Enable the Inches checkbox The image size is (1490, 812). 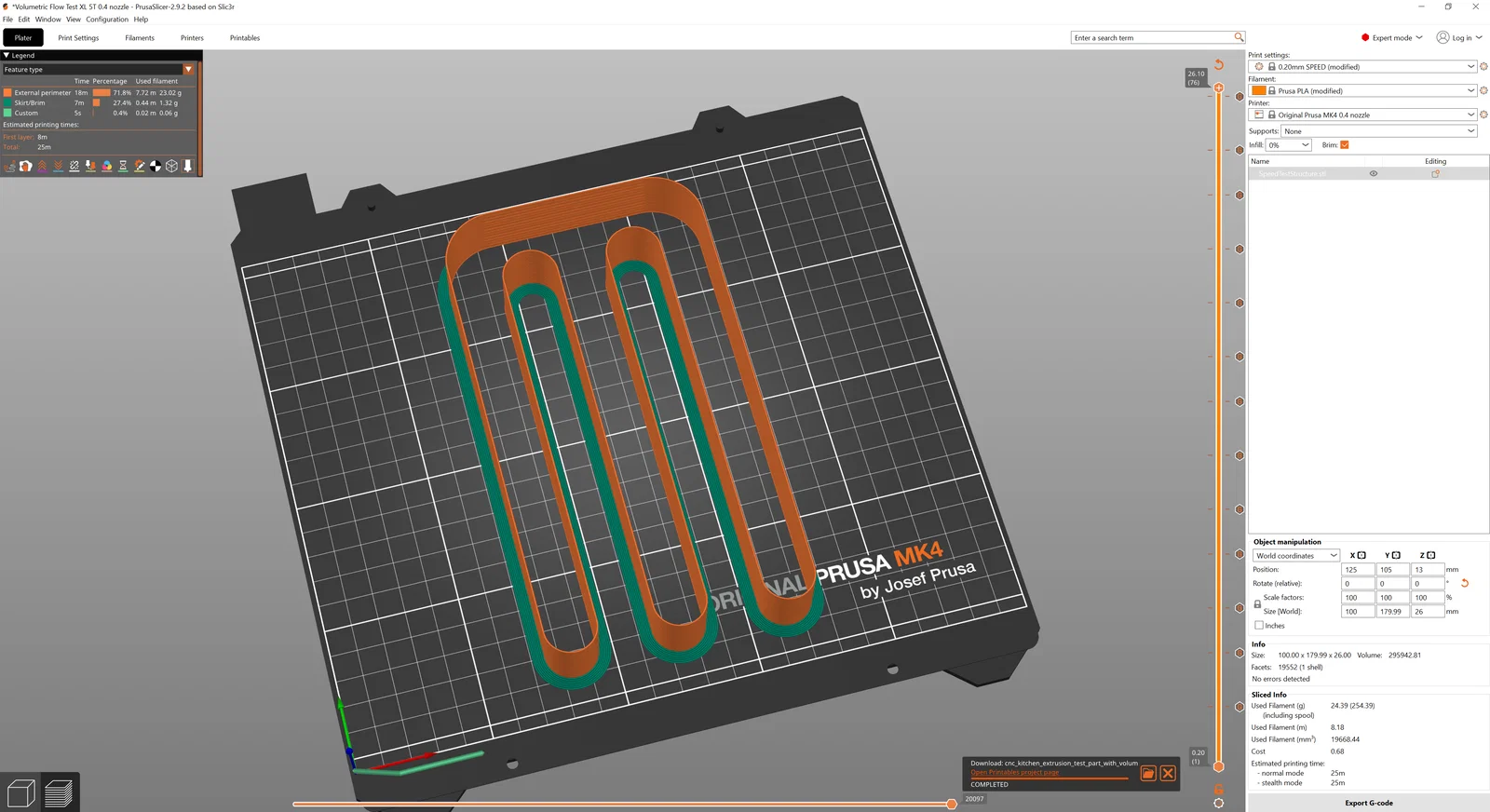1259,626
